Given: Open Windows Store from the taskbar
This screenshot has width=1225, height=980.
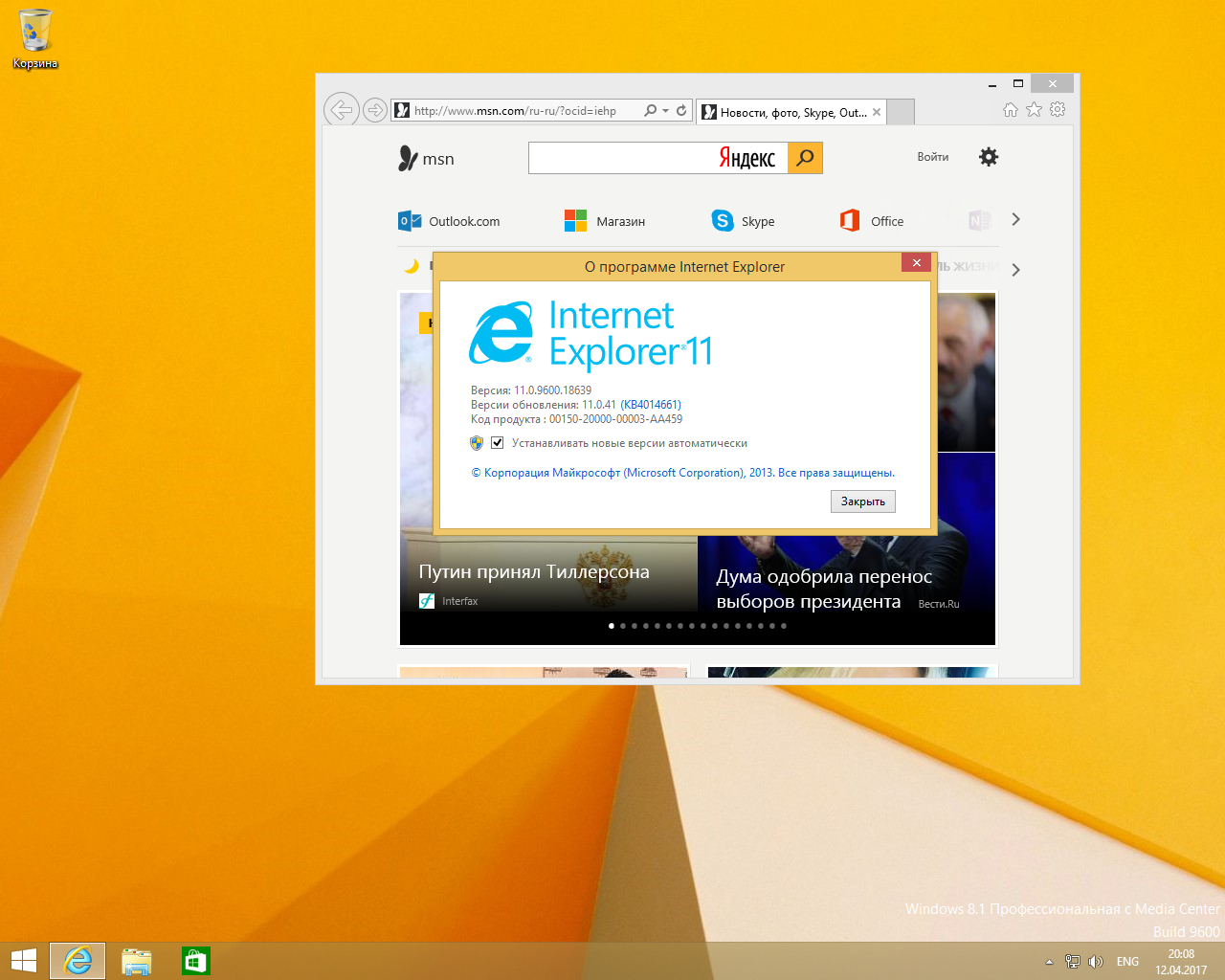Looking at the screenshot, I should pos(196,961).
